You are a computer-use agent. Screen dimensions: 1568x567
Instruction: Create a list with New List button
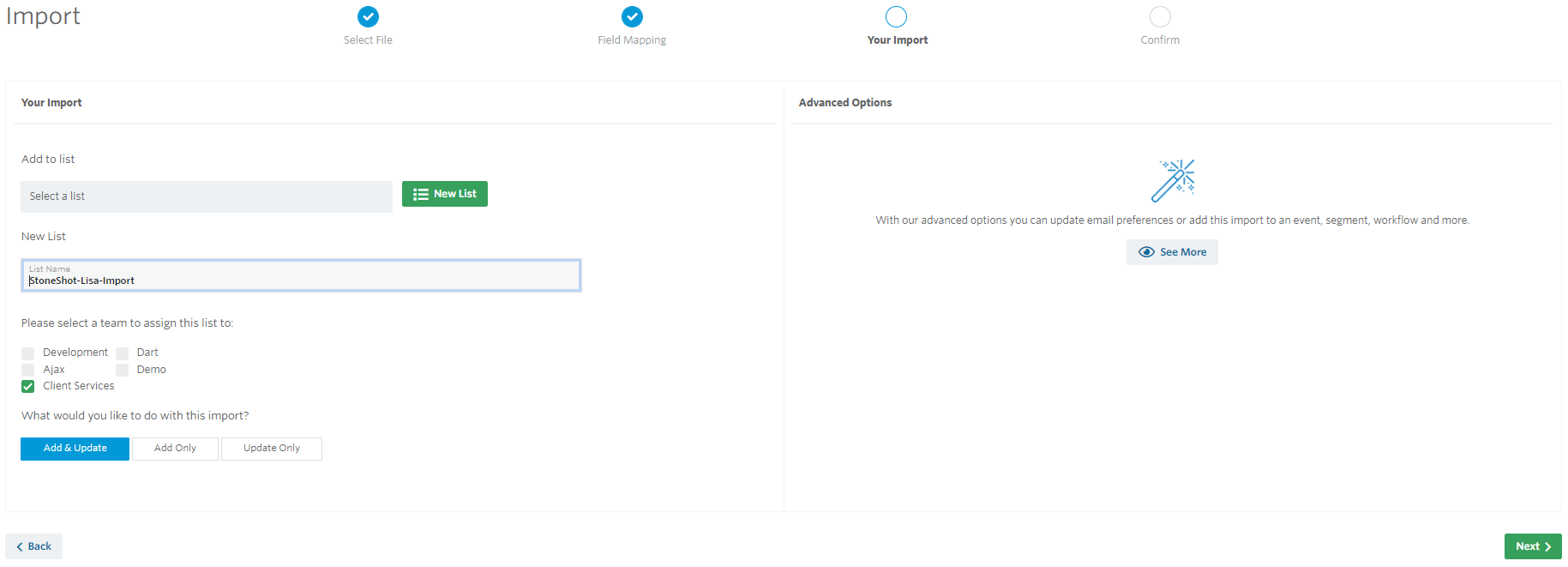click(x=445, y=194)
